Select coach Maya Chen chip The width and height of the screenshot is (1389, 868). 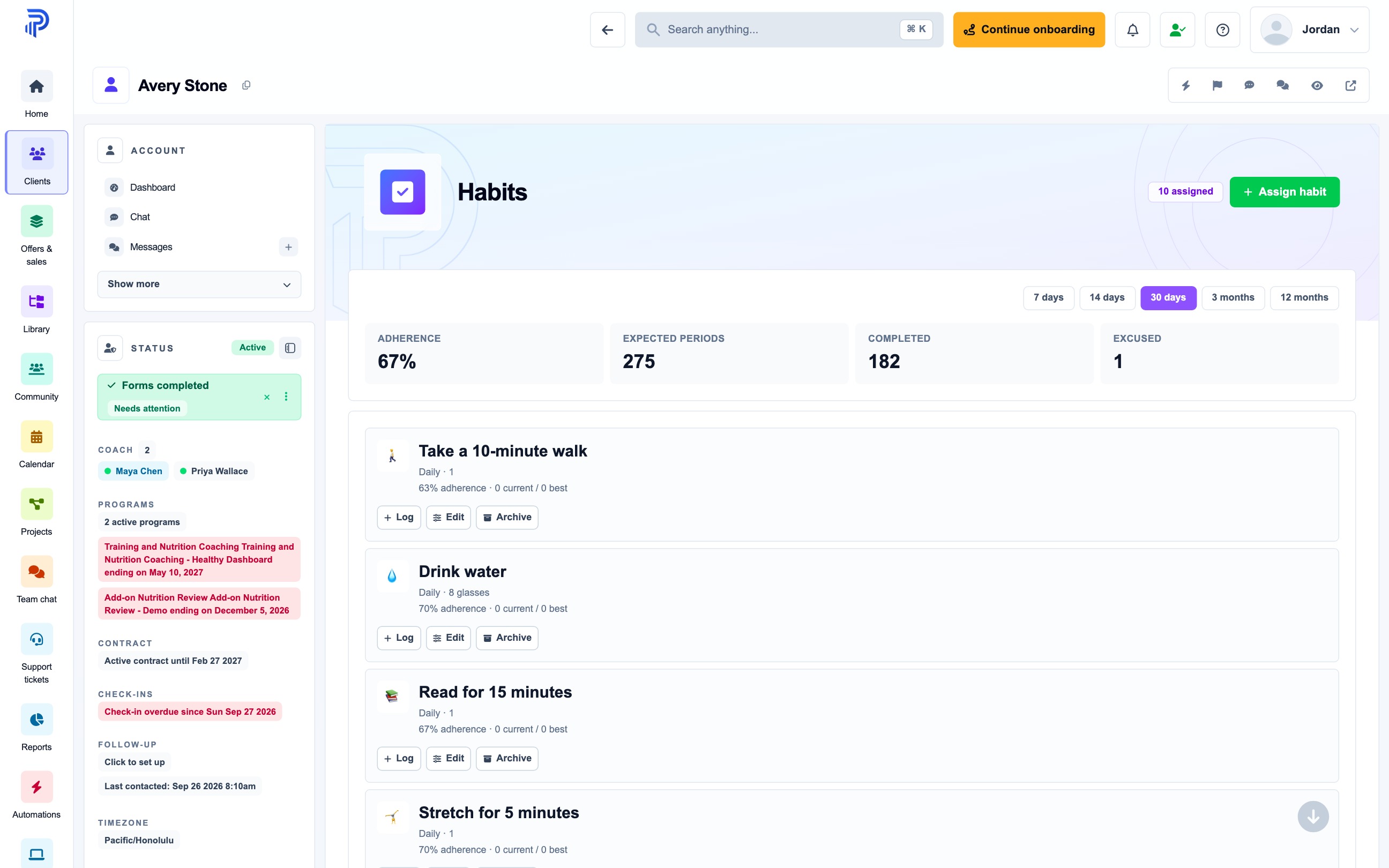coord(133,472)
